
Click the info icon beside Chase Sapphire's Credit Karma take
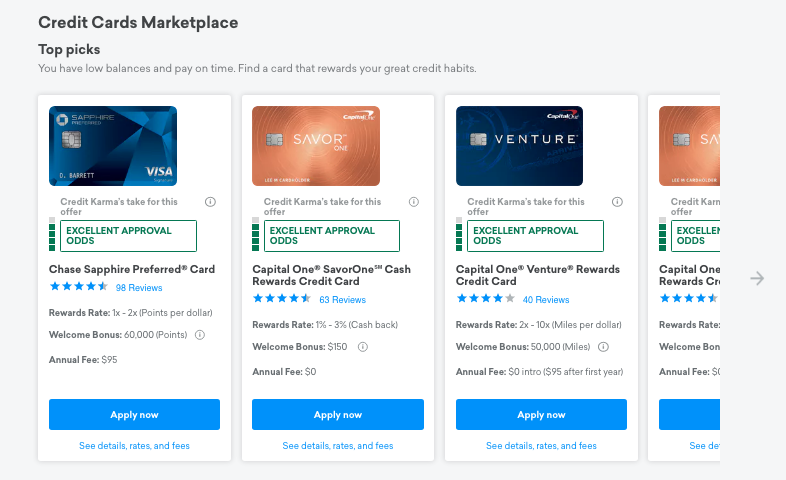click(x=211, y=202)
